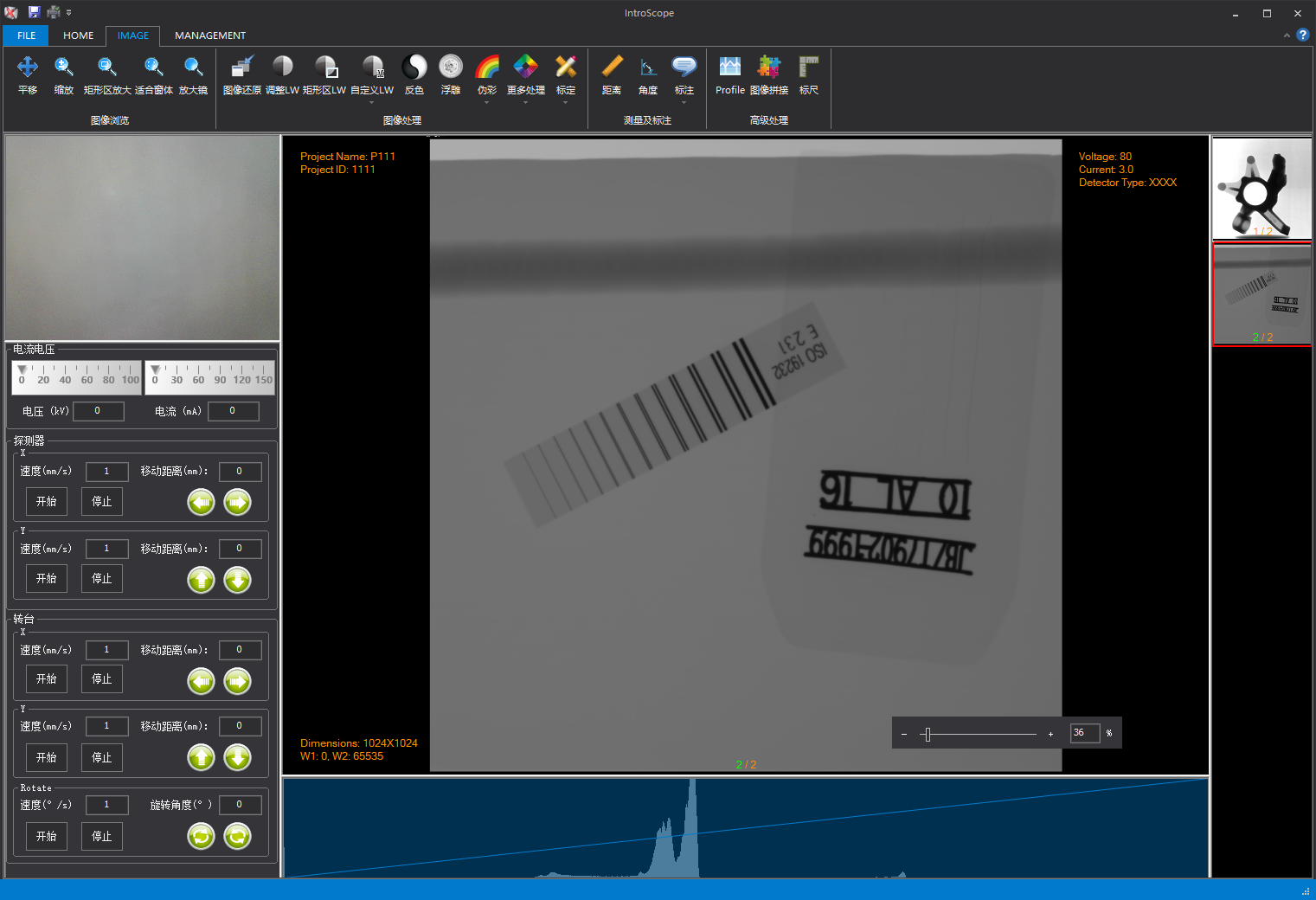This screenshot has width=1316, height=900.
Task: Click the 伪彩 pseudo-color icon
Action: pyautogui.click(x=487, y=75)
